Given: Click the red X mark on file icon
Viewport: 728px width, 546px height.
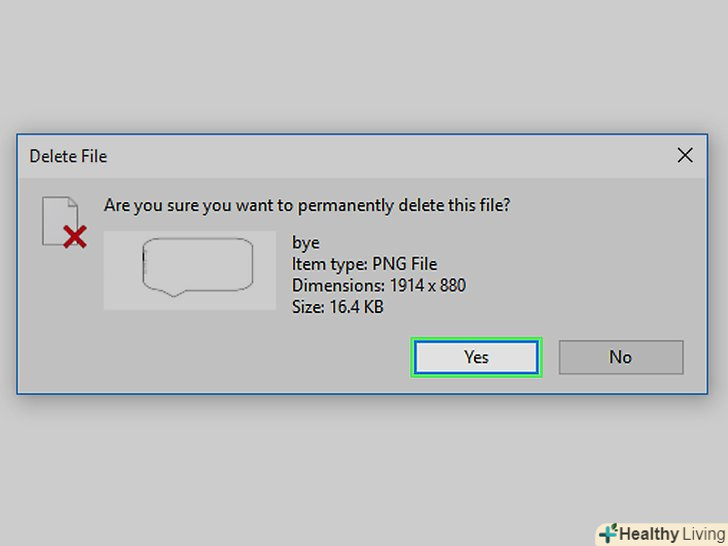Looking at the screenshot, I should (x=74, y=238).
